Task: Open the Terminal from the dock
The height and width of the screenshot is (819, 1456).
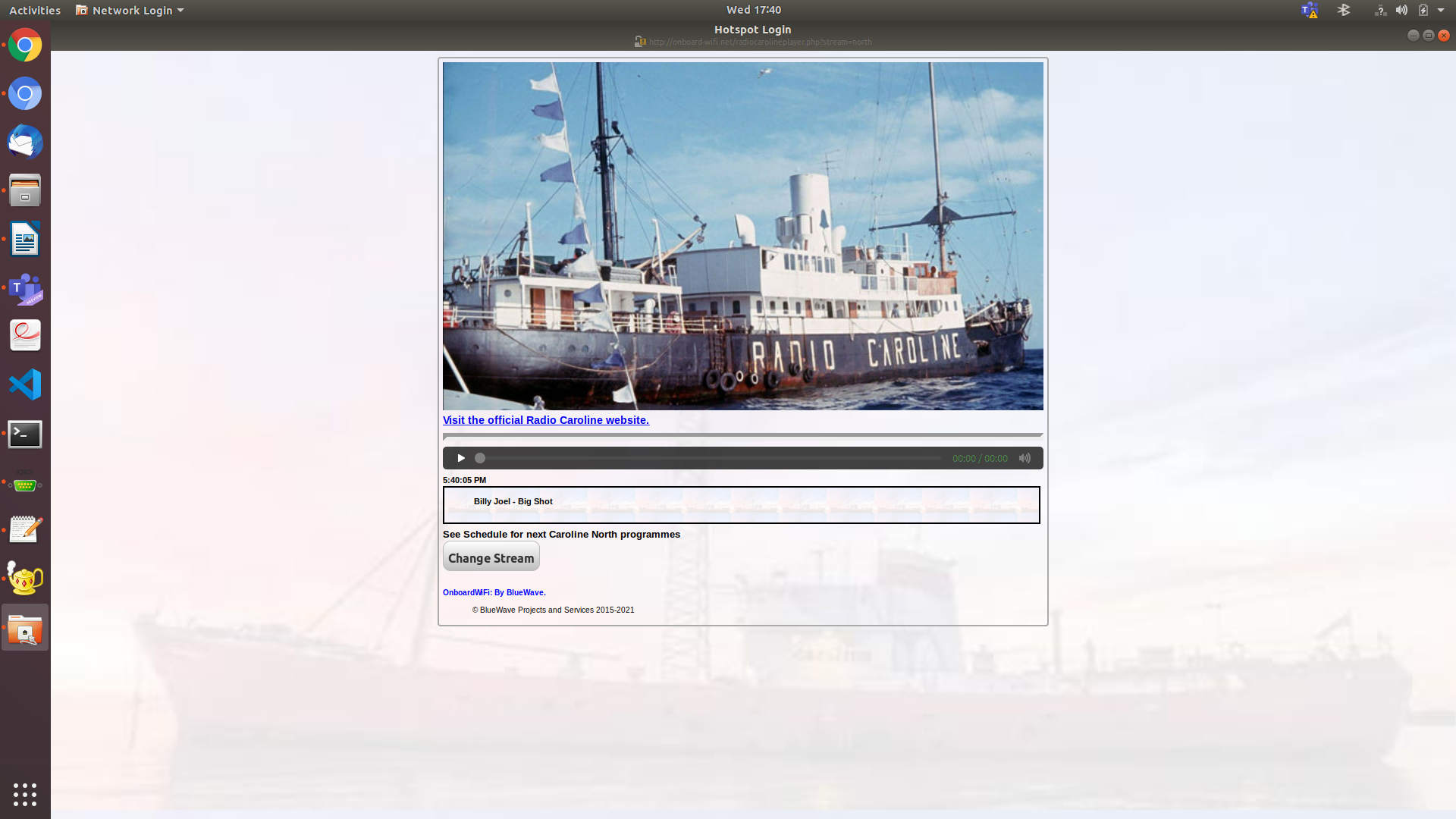Action: point(25,435)
